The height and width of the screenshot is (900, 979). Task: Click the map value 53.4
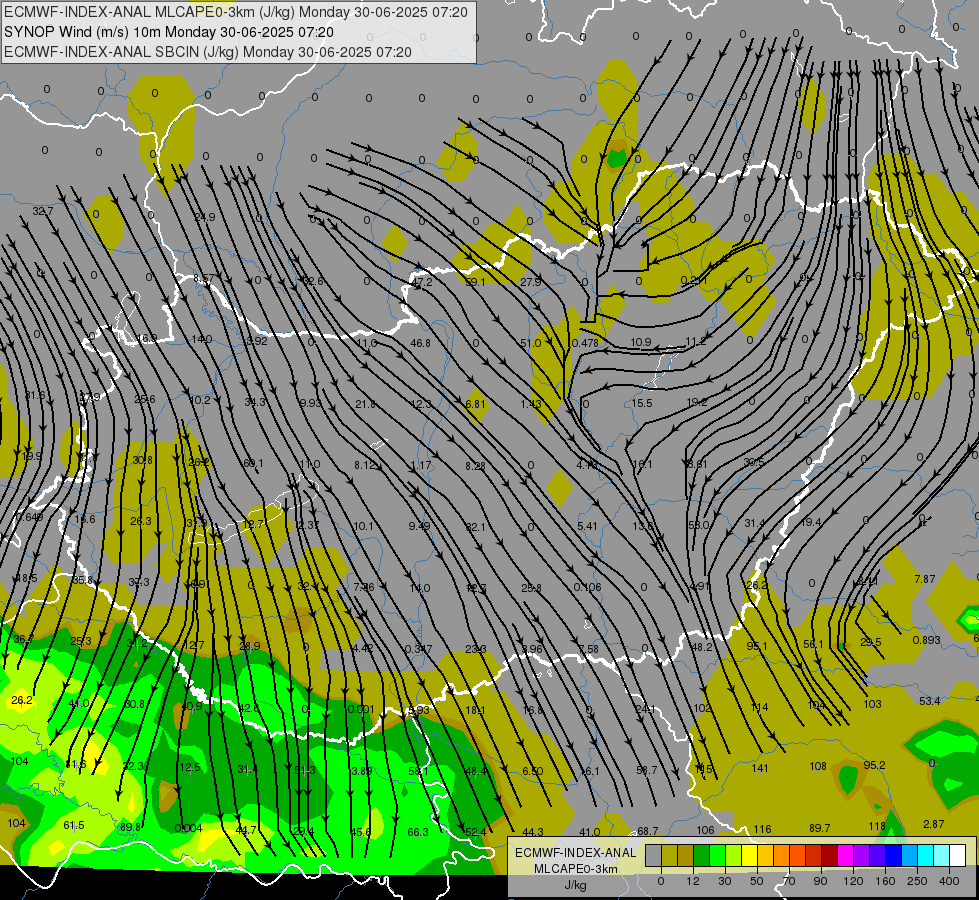pos(929,701)
